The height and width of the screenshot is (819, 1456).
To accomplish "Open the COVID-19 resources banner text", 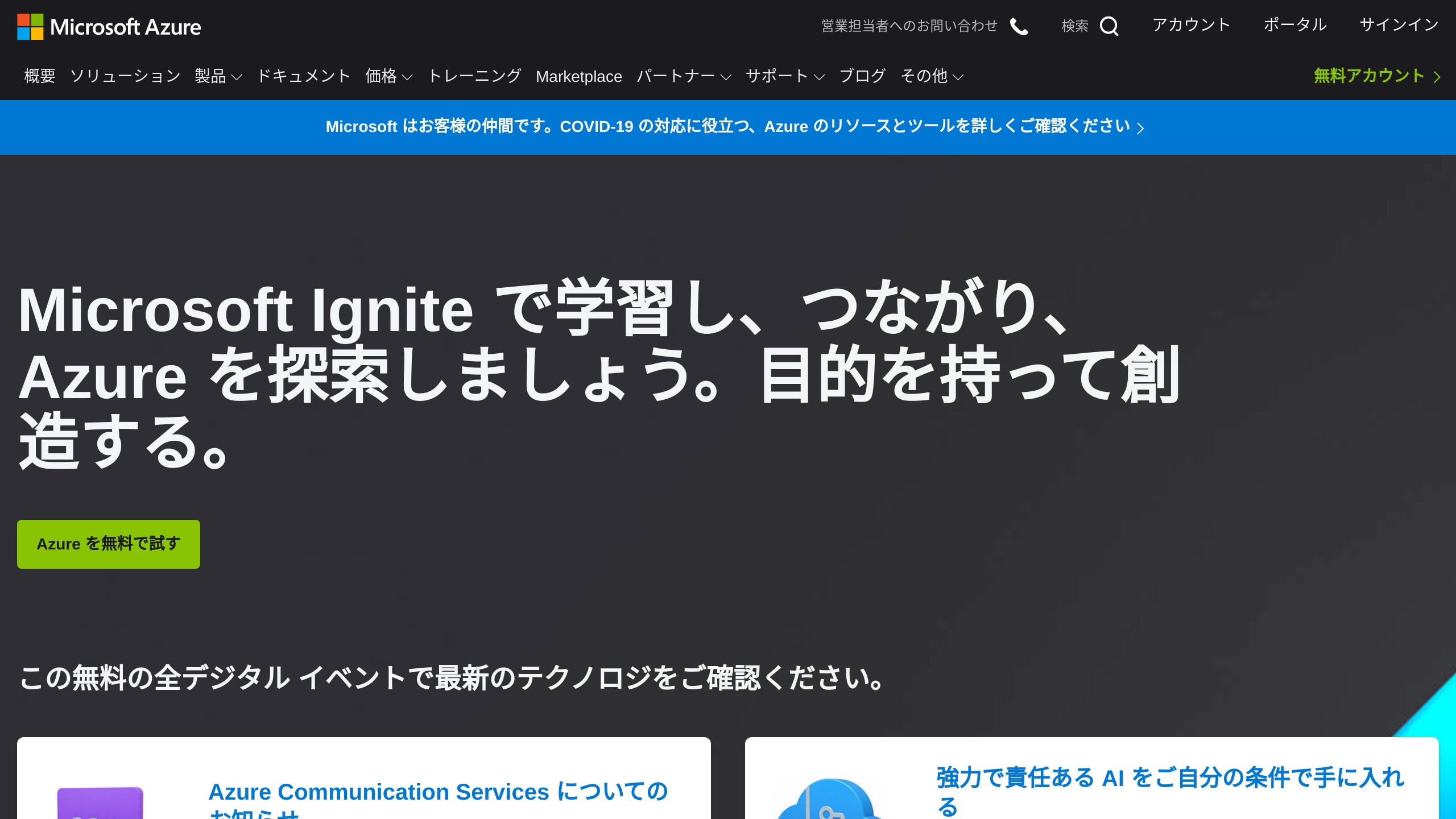I will coord(727,126).
